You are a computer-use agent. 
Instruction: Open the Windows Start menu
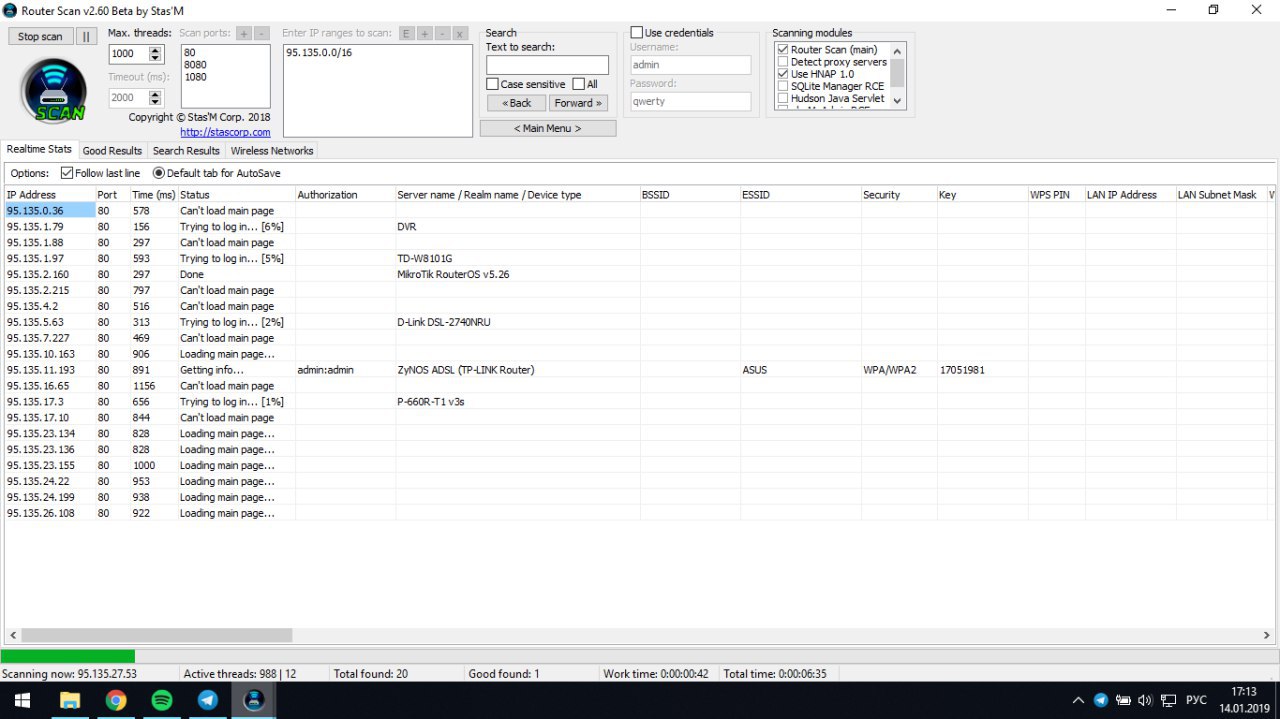pyautogui.click(x=22, y=700)
